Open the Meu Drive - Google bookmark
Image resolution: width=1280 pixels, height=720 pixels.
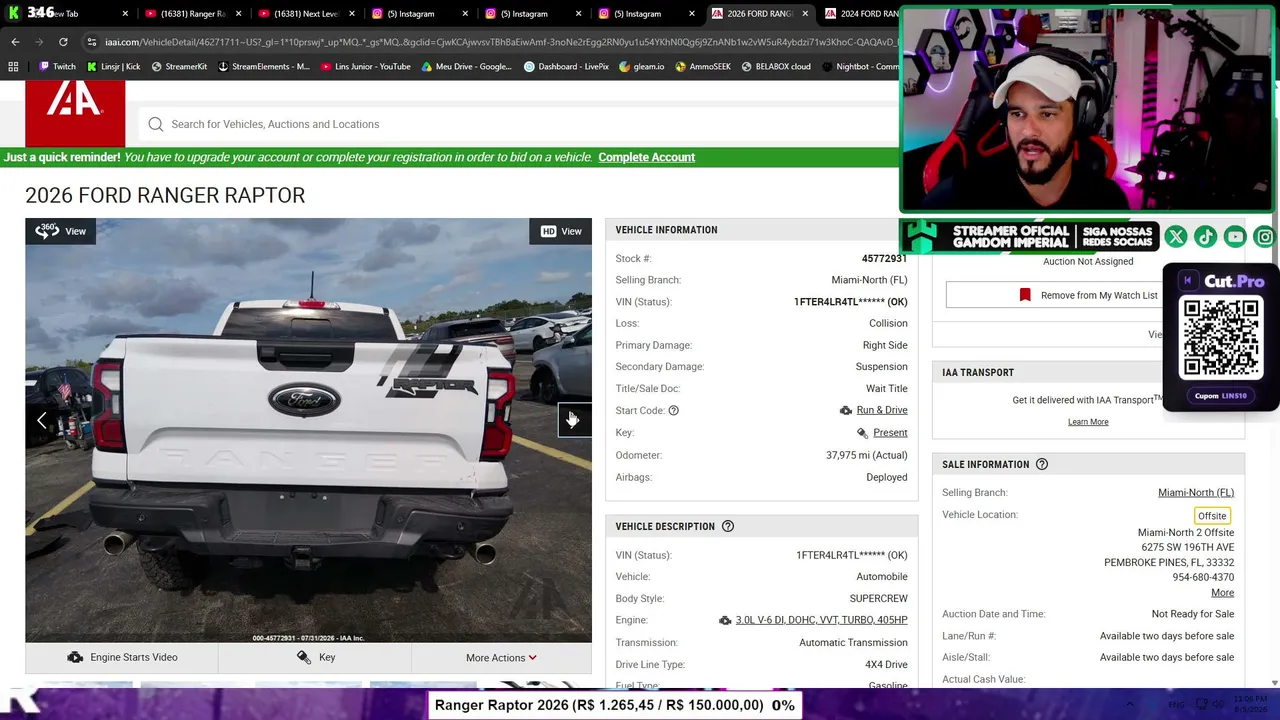pyautogui.click(x=466, y=67)
